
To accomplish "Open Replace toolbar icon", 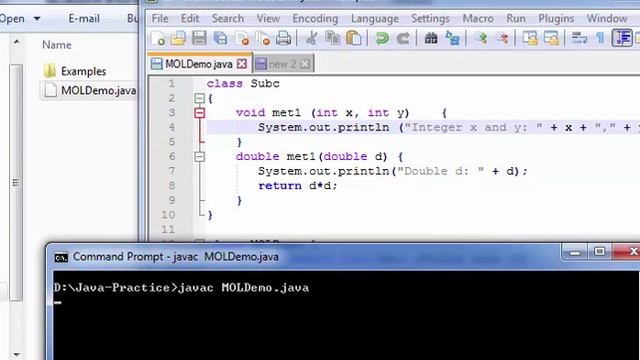I will pos(453,38).
